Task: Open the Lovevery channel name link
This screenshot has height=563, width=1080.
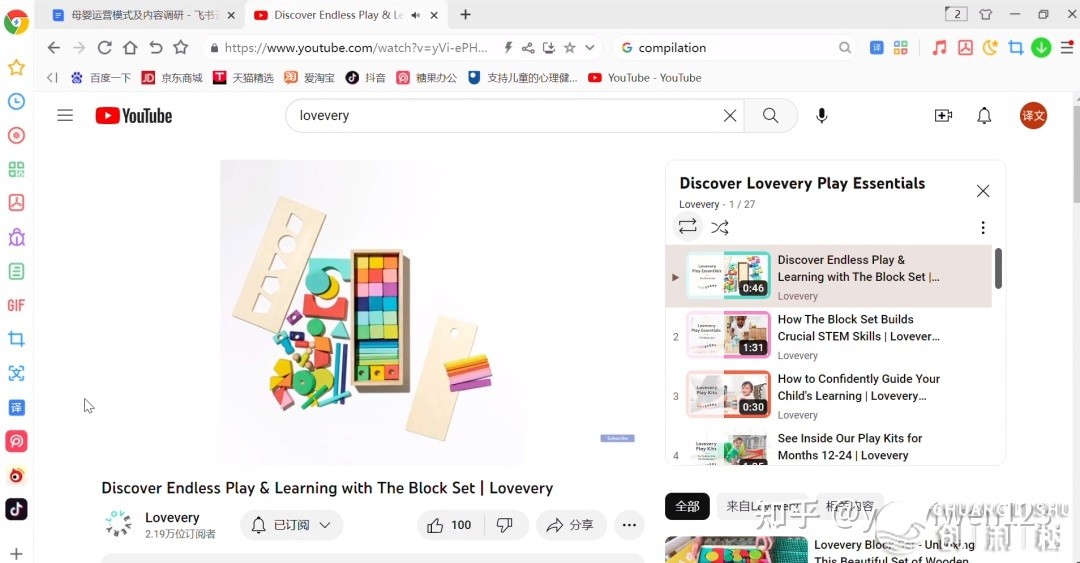Action: click(x=172, y=518)
